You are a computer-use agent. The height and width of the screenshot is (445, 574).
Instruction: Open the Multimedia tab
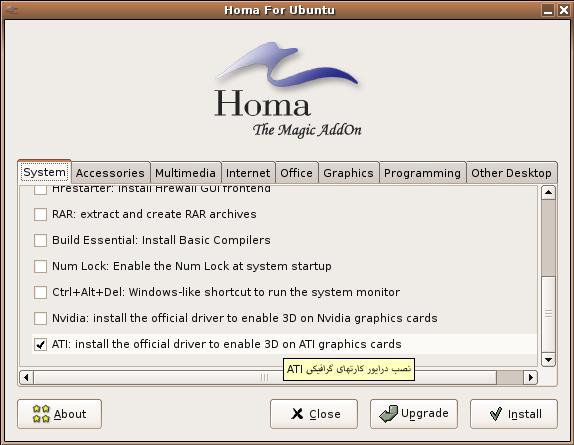click(x=185, y=173)
